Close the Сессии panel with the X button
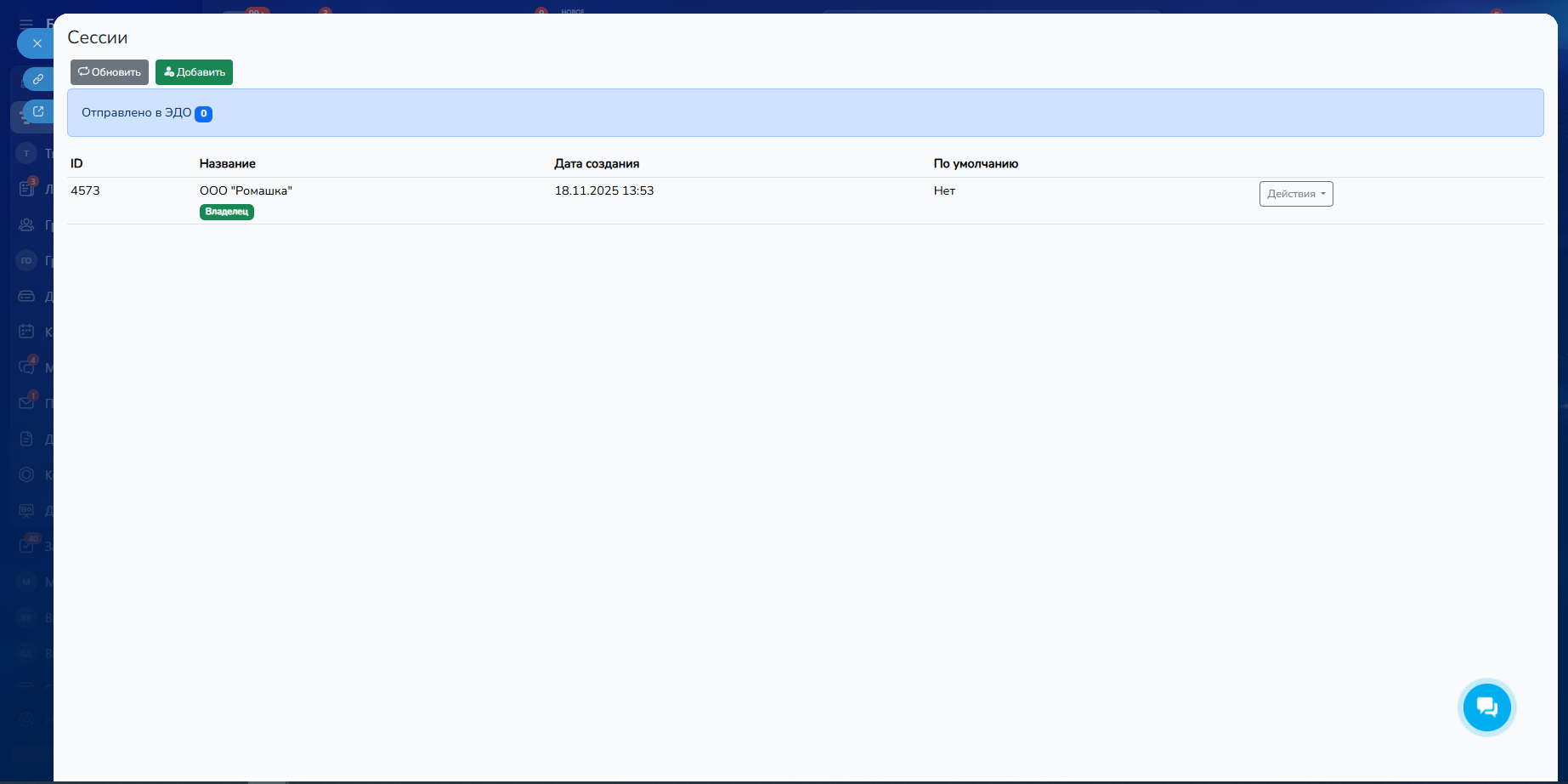The height and width of the screenshot is (784, 1568). pos(37,43)
